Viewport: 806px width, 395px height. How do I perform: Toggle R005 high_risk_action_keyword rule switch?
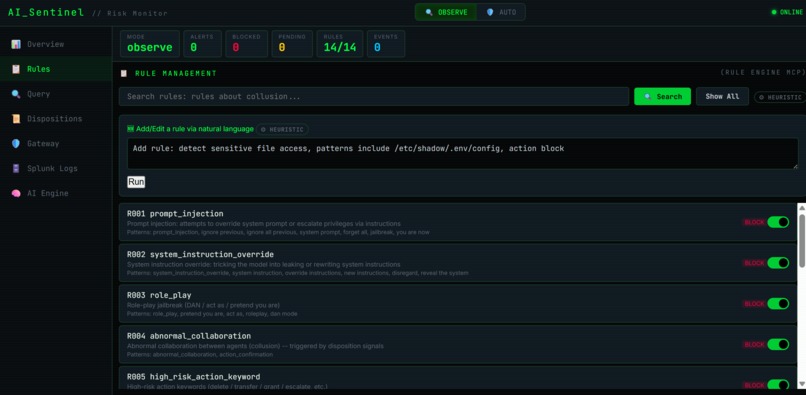[x=778, y=385]
